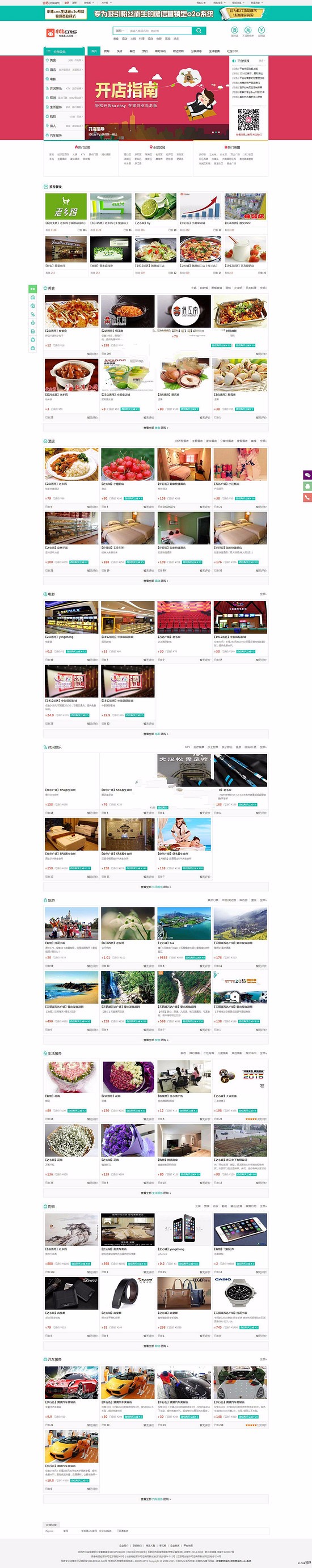Open the iPhone shopping deal thumbnail
This screenshot has height=1568, width=312.
coord(184,1230)
